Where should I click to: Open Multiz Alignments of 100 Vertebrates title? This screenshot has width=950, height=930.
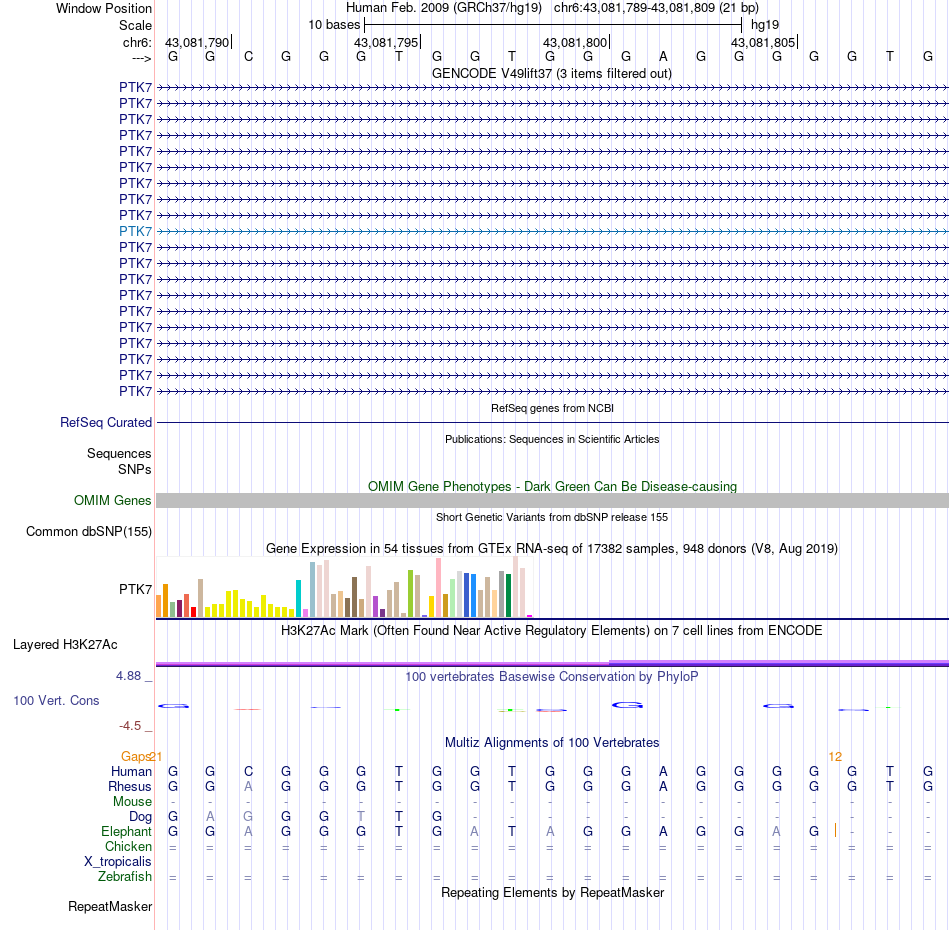(x=552, y=742)
